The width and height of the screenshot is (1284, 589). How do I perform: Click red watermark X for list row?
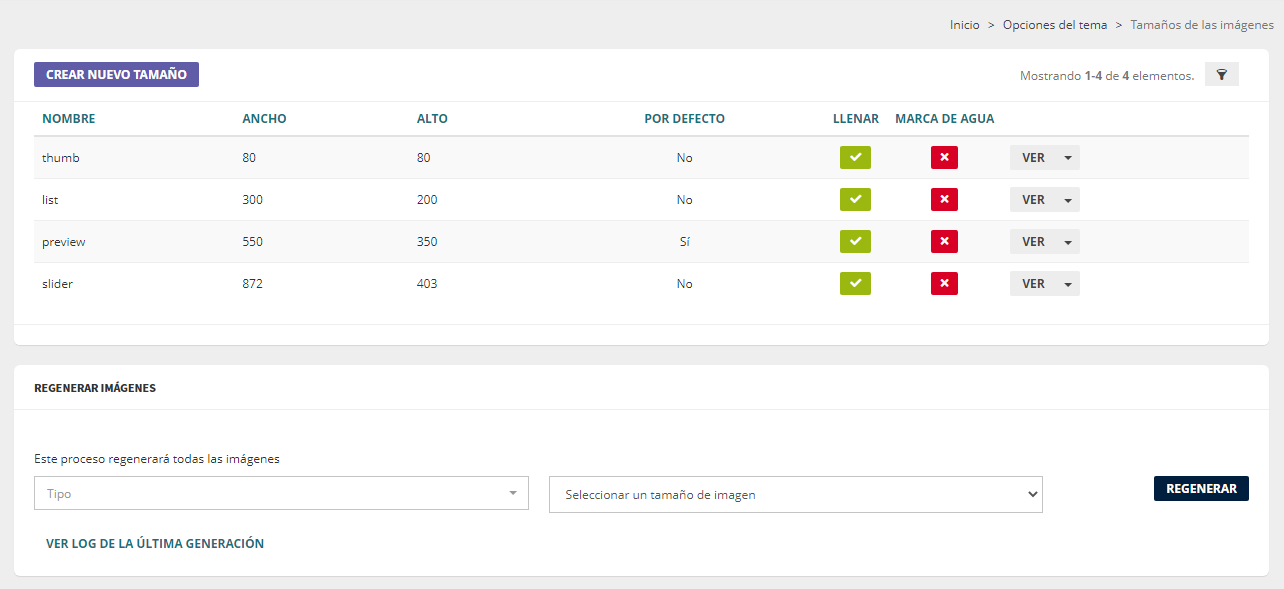(x=944, y=200)
